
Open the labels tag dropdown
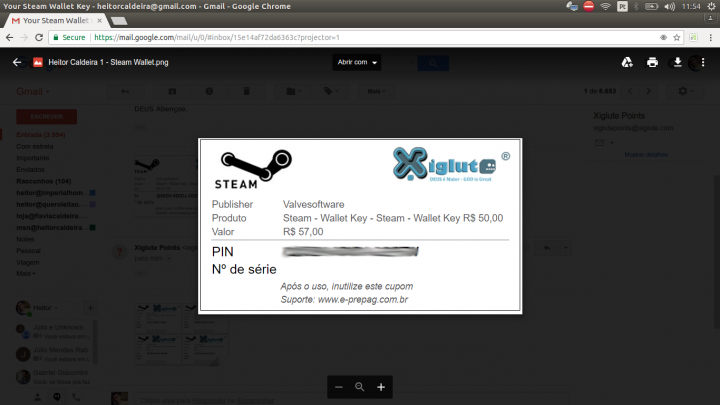coord(331,91)
